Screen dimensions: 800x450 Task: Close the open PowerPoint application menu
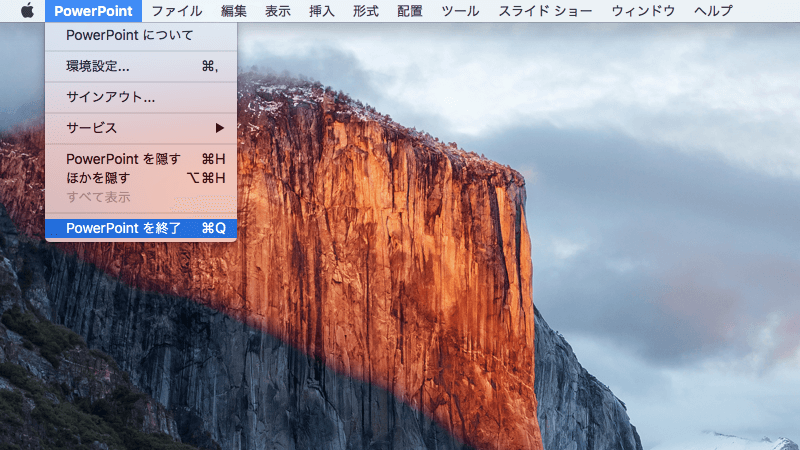(93, 11)
